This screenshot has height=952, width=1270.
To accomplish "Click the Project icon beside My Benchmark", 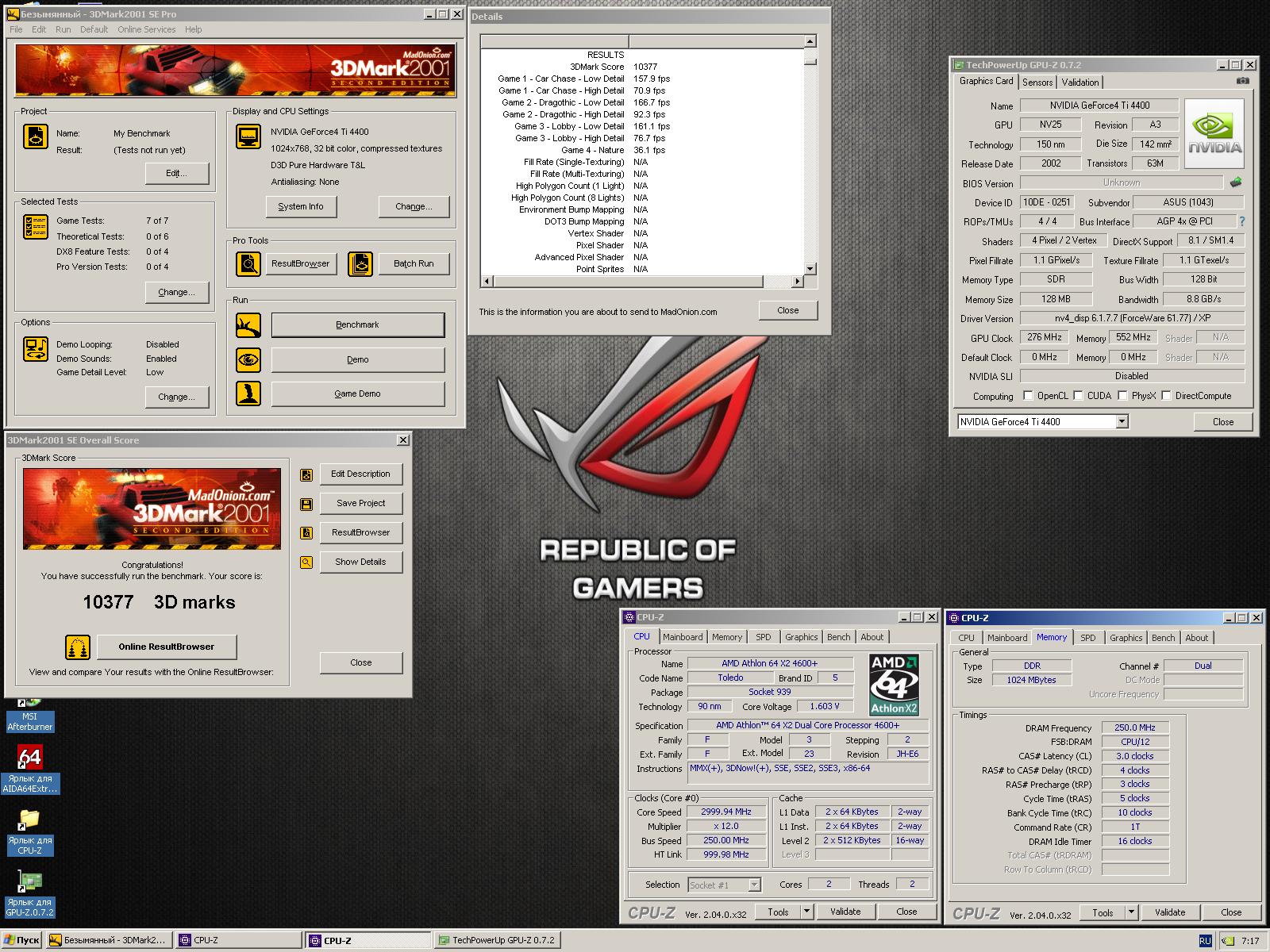I will coord(36,136).
